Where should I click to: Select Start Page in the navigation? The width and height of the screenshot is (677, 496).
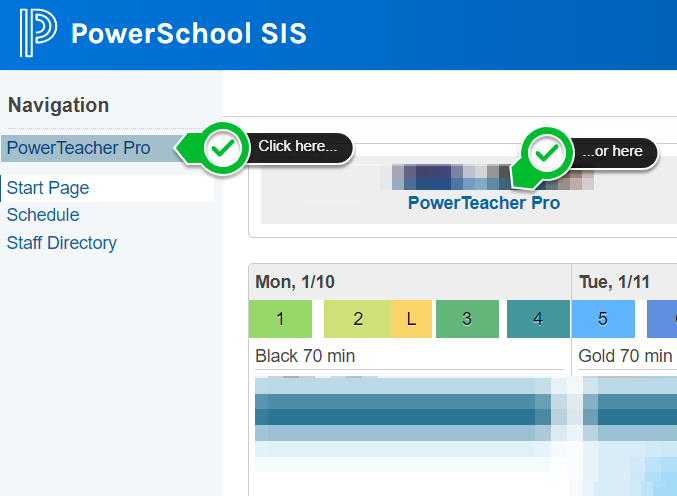(48, 188)
